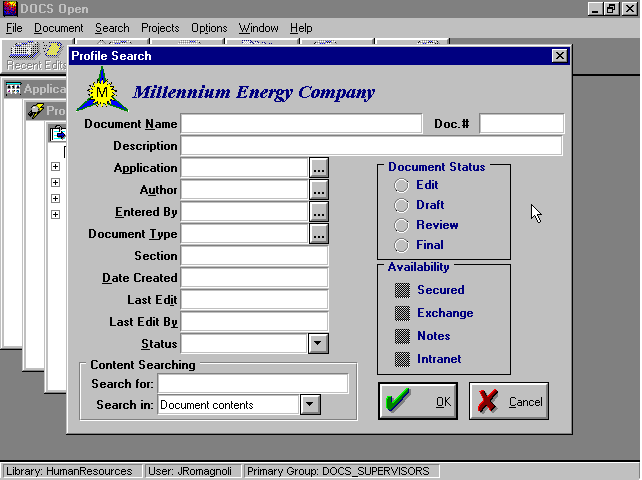Click the OK button with green checkmark
Screen dimensions: 642x480
coord(418,401)
